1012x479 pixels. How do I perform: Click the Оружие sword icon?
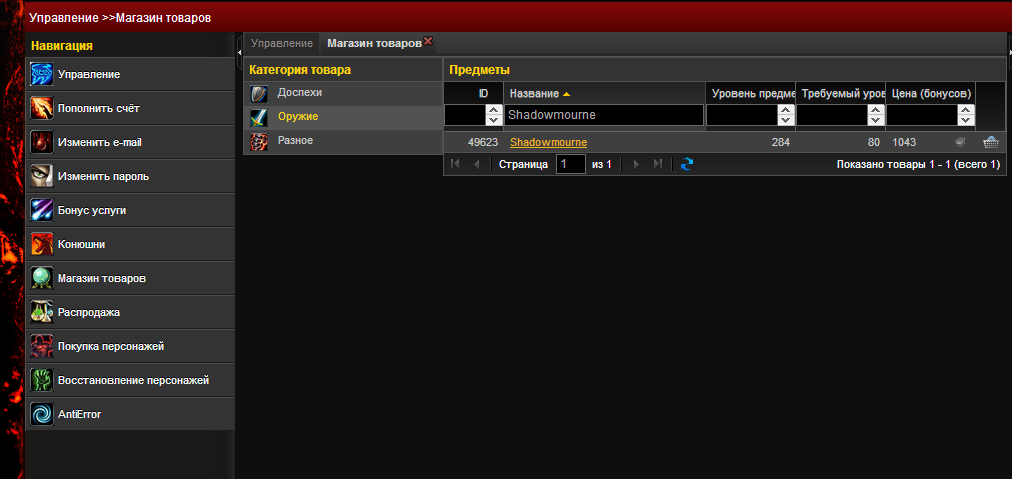(259, 117)
